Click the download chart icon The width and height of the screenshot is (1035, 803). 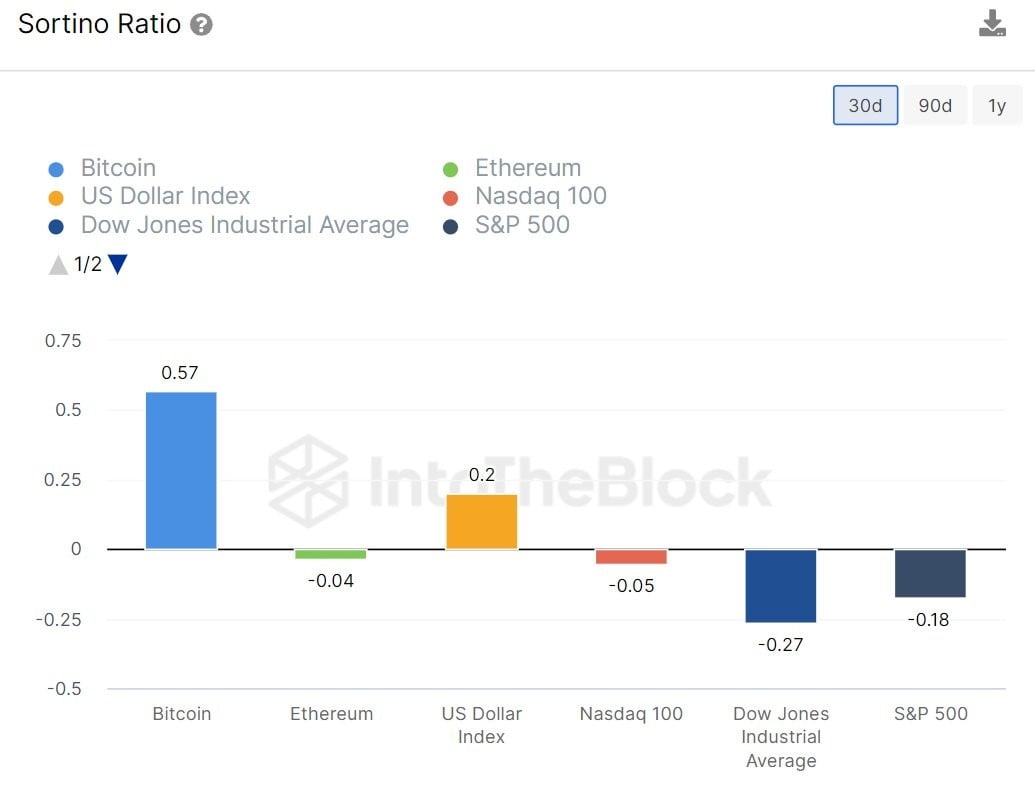pos(991,24)
